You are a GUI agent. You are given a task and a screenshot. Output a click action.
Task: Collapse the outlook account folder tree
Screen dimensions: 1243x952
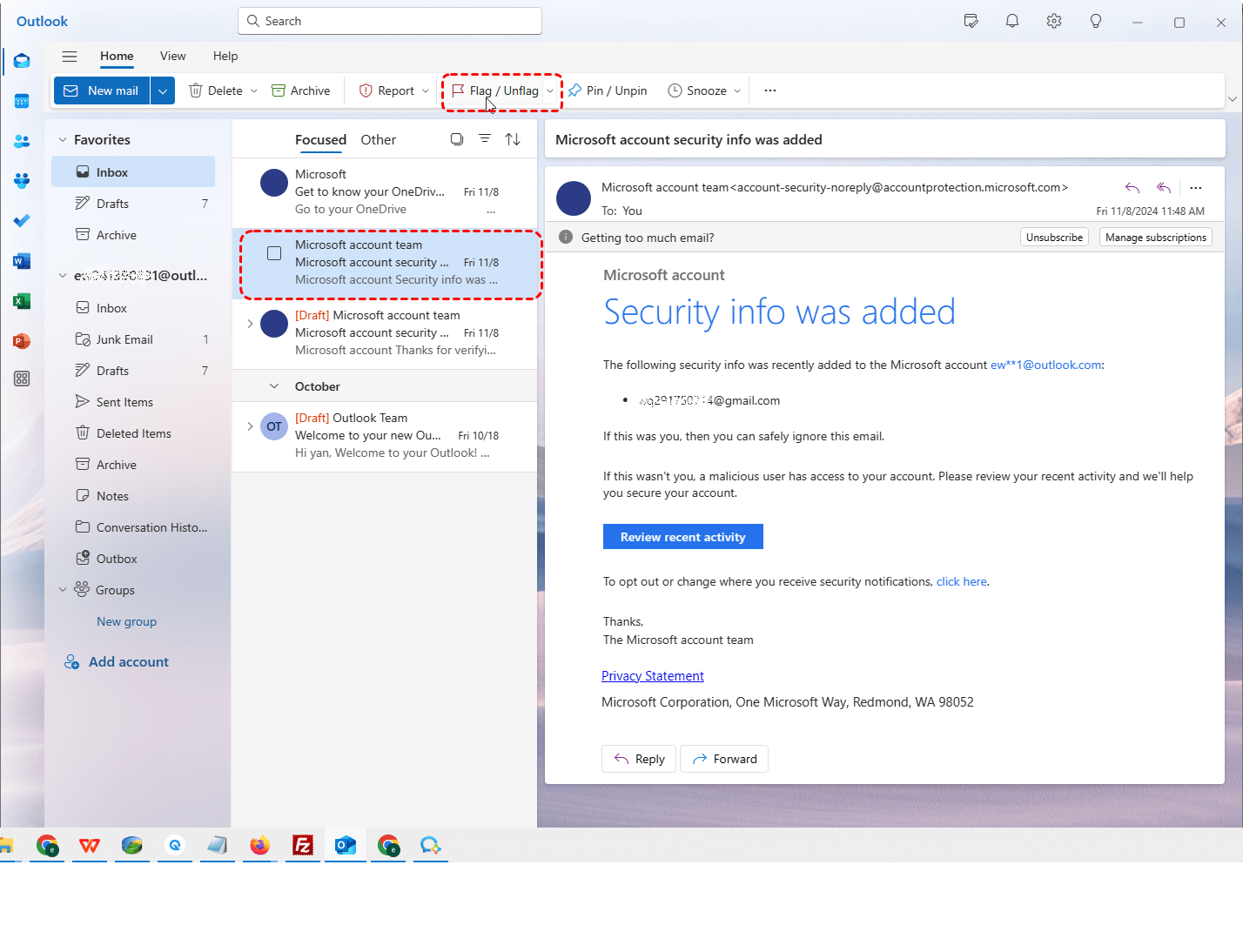click(63, 275)
